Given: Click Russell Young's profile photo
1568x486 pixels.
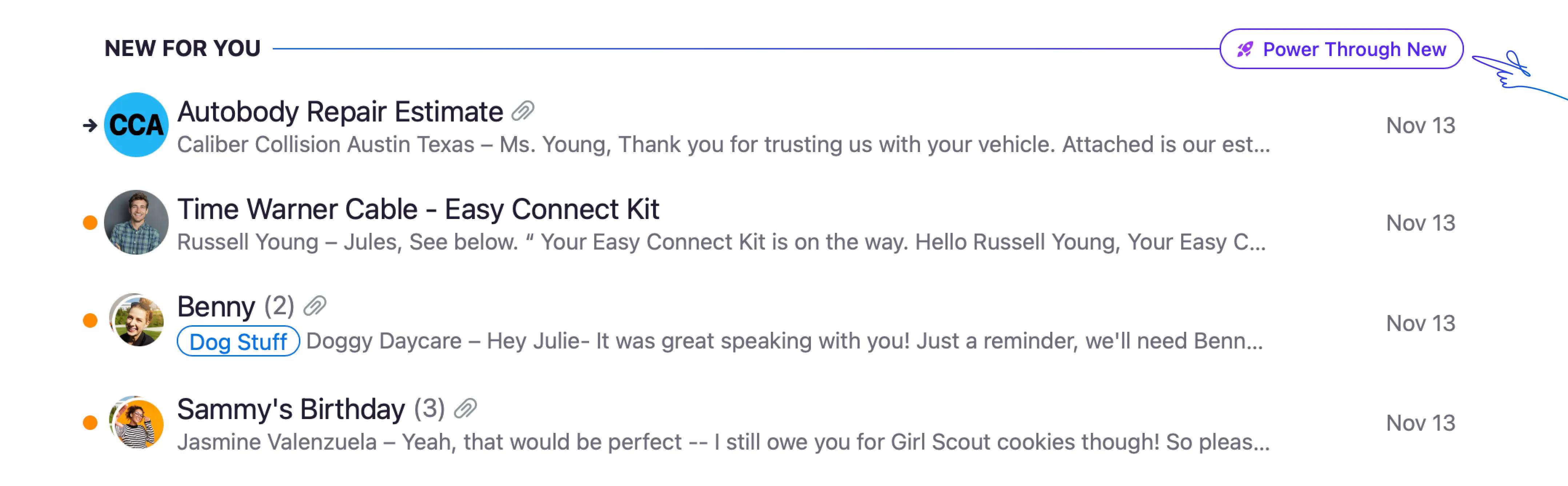Looking at the screenshot, I should (136, 222).
